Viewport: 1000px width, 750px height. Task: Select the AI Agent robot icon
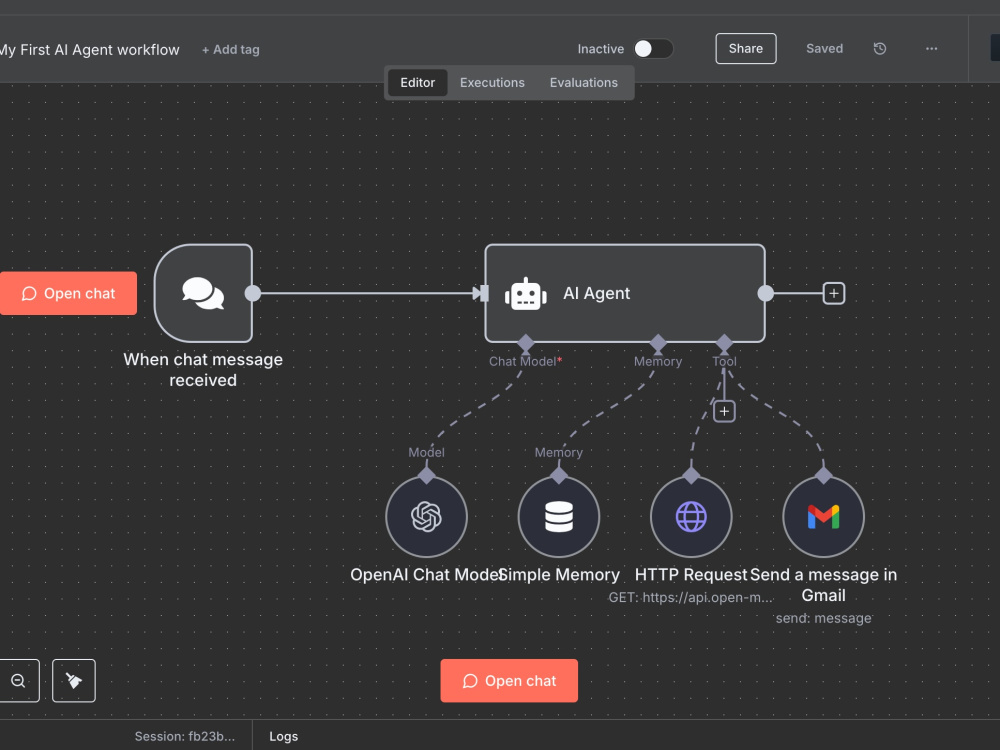pos(526,295)
